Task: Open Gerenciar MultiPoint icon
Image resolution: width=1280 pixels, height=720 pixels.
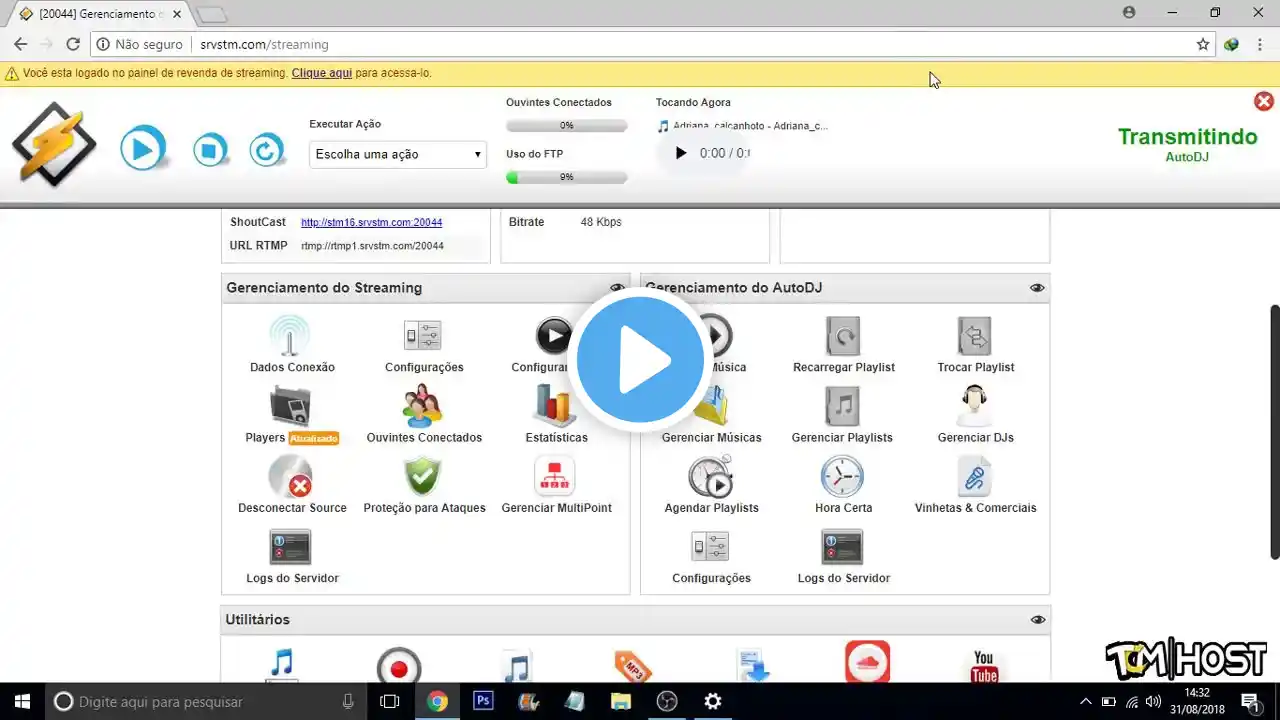Action: [x=555, y=477]
